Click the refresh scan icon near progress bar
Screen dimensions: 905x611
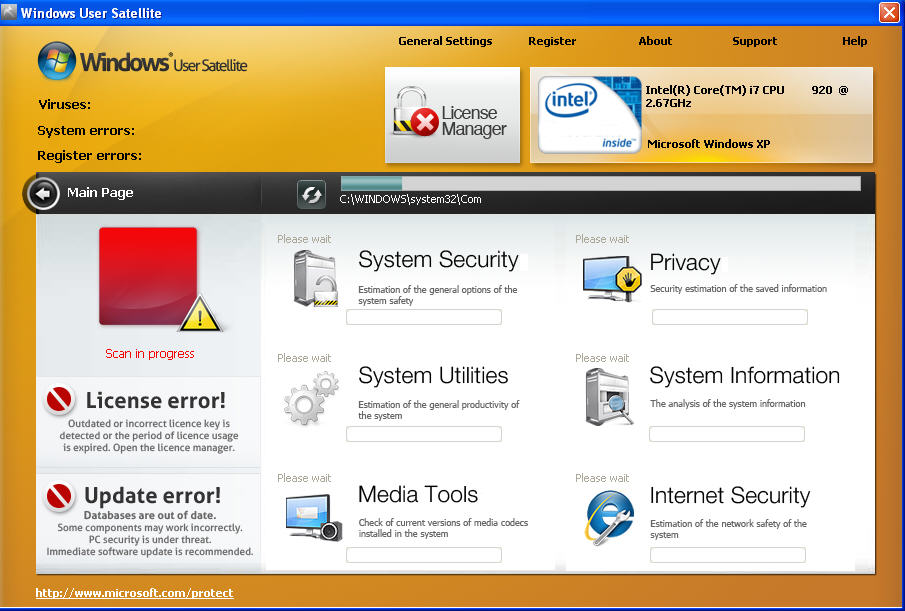click(310, 194)
